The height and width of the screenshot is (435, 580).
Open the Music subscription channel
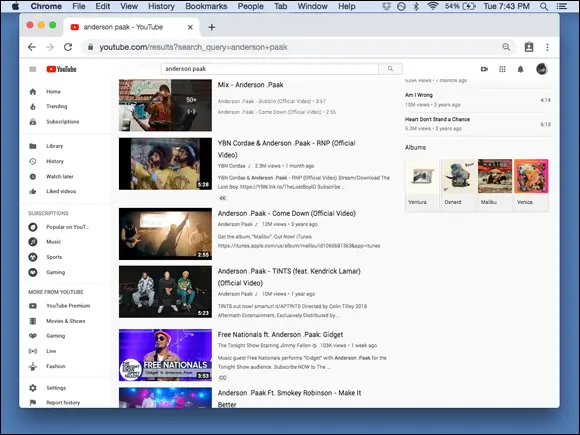(53, 242)
